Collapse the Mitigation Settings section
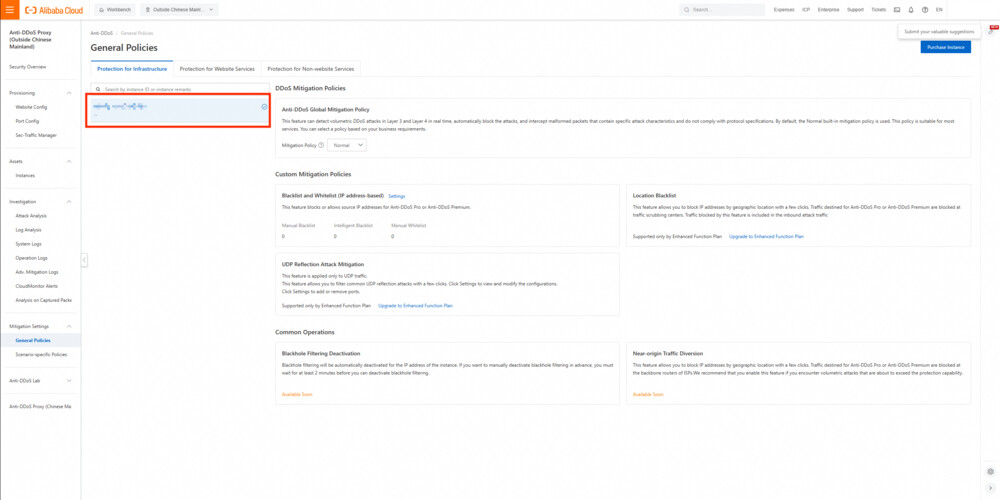 pos(69,327)
